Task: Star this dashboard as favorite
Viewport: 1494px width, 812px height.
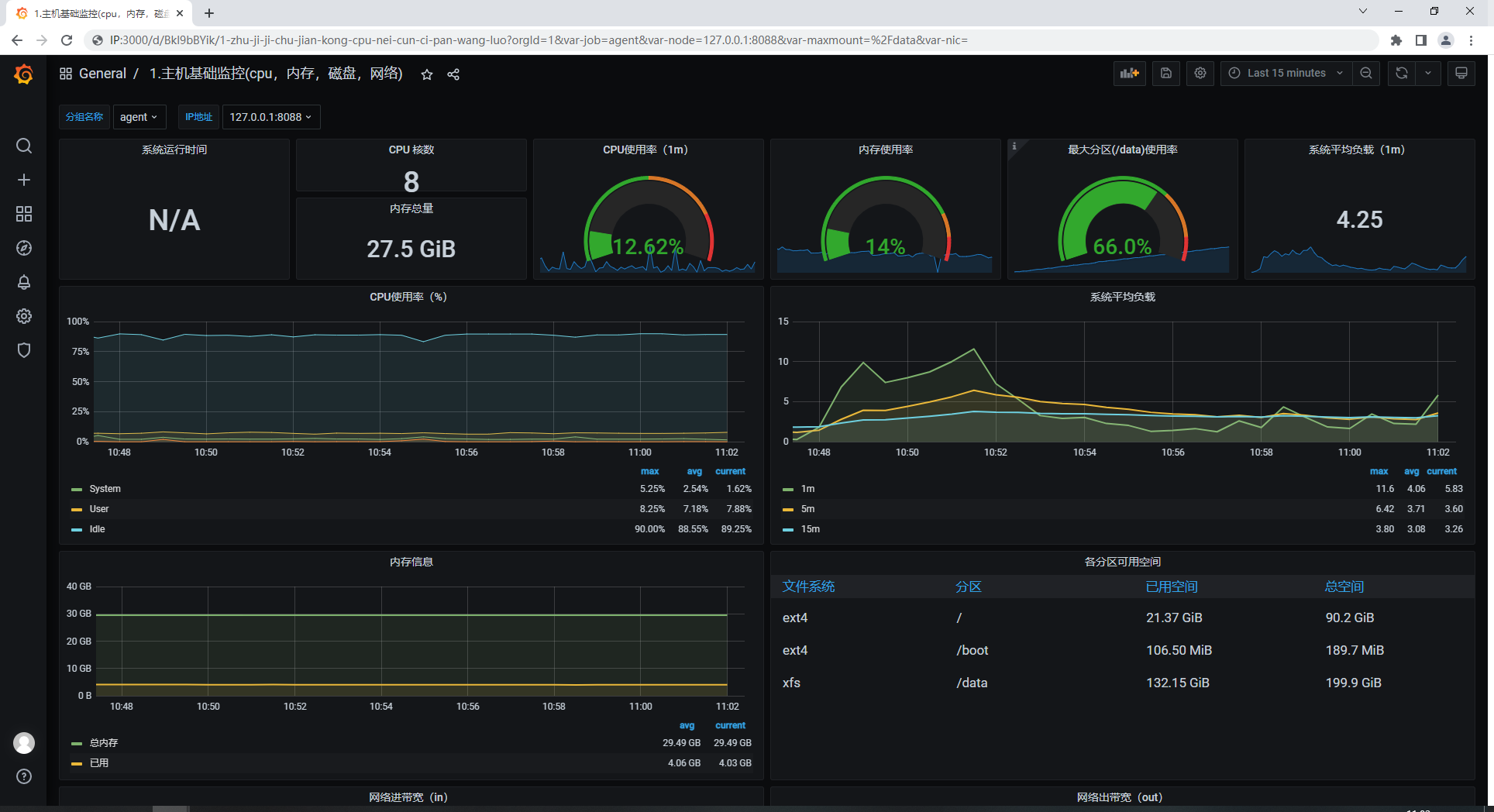Action: tap(427, 74)
